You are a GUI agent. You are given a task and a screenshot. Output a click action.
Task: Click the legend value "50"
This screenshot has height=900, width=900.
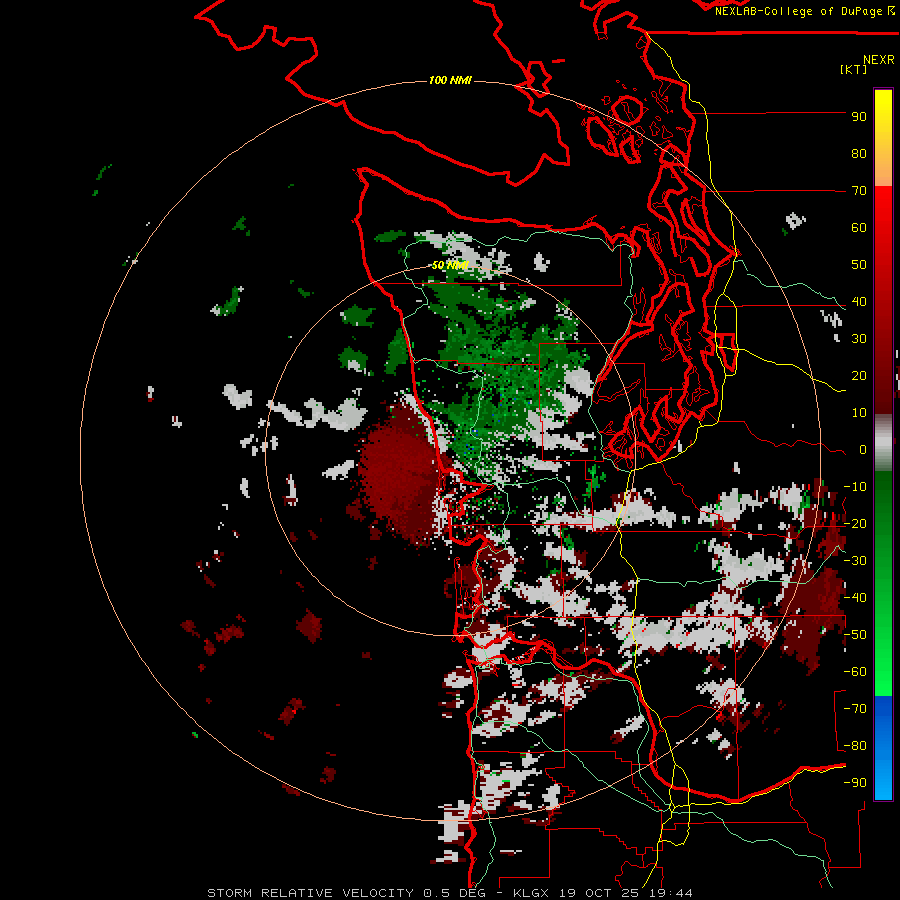pyautogui.click(x=859, y=265)
